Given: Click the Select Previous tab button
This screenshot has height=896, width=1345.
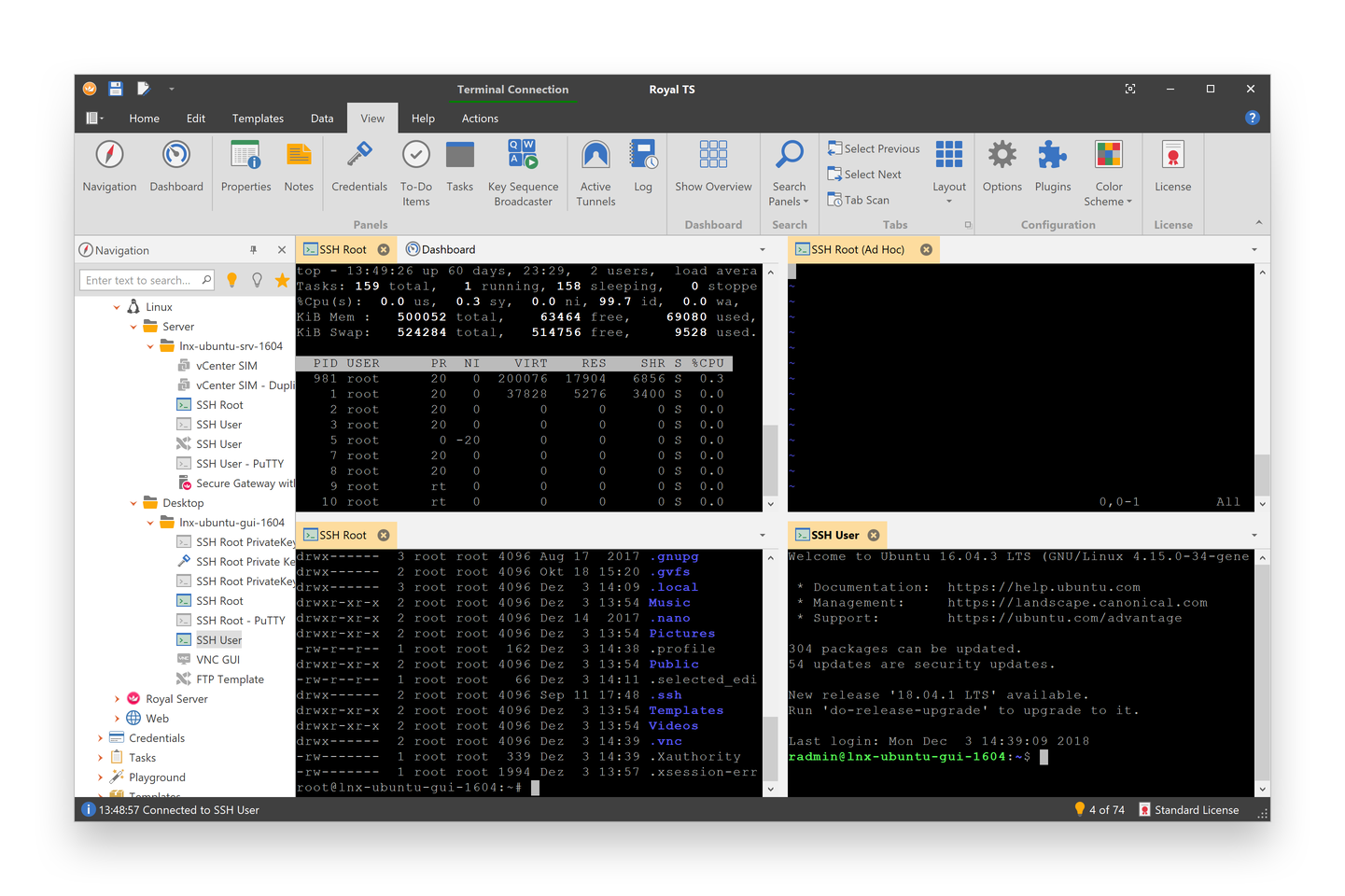Looking at the screenshot, I should [874, 148].
